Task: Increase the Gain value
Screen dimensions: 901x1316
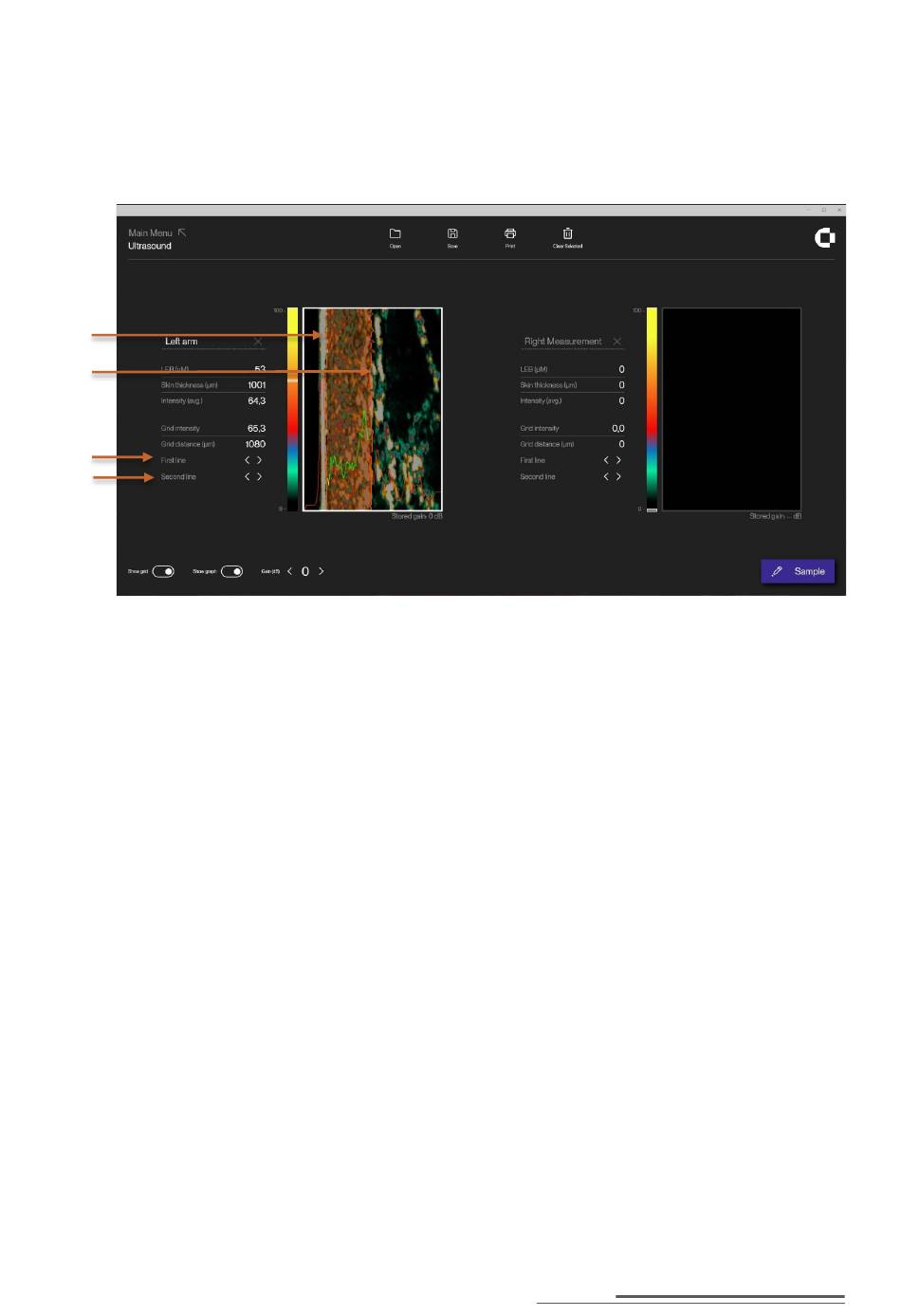Action: pyautogui.click(x=322, y=571)
